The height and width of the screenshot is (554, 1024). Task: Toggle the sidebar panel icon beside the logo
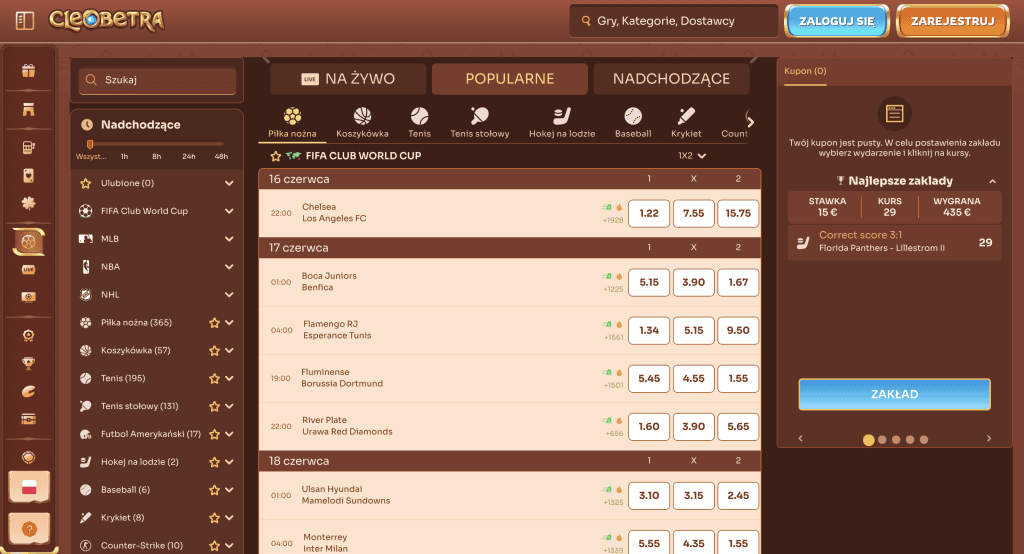point(25,21)
